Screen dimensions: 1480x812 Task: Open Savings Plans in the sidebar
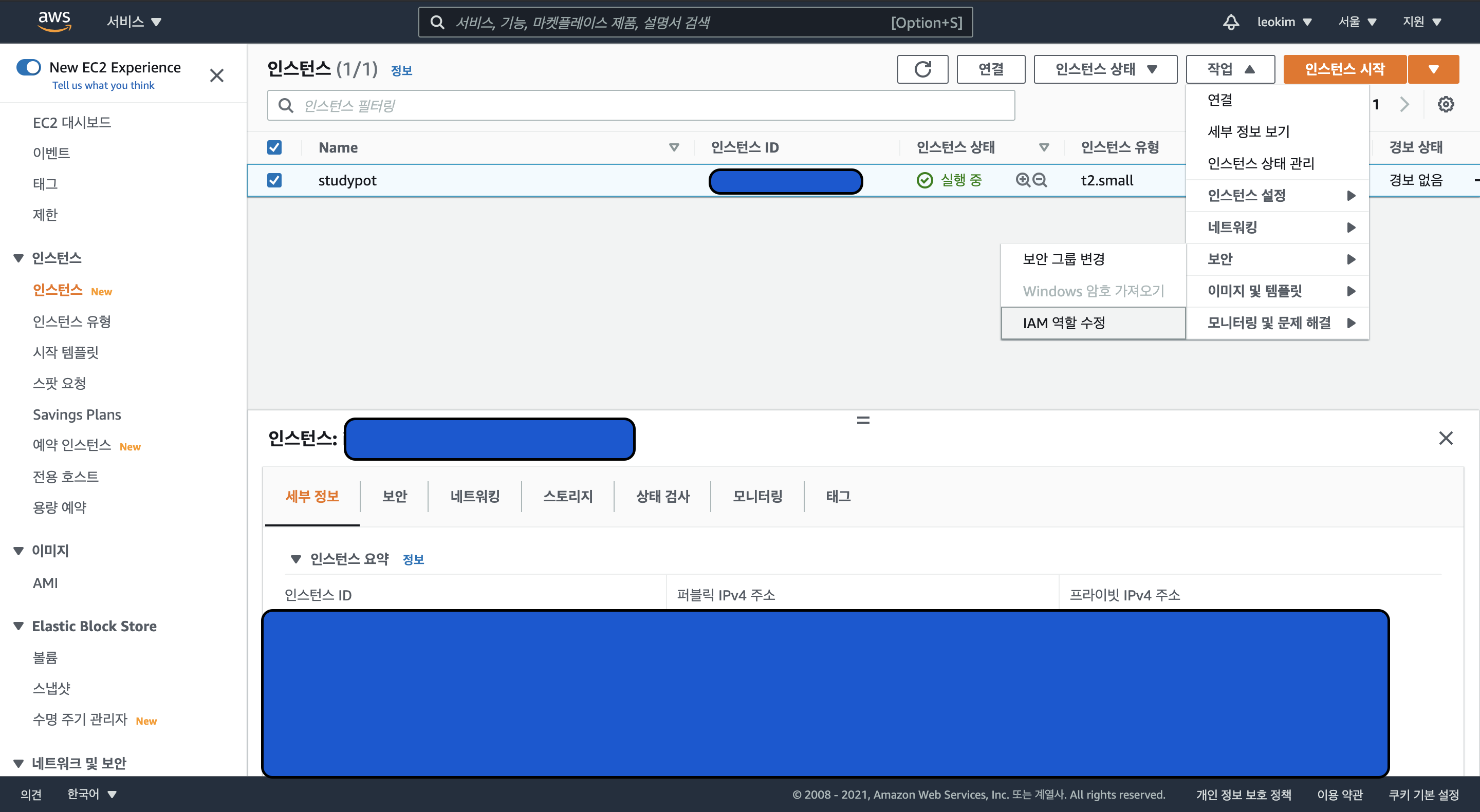click(x=77, y=414)
